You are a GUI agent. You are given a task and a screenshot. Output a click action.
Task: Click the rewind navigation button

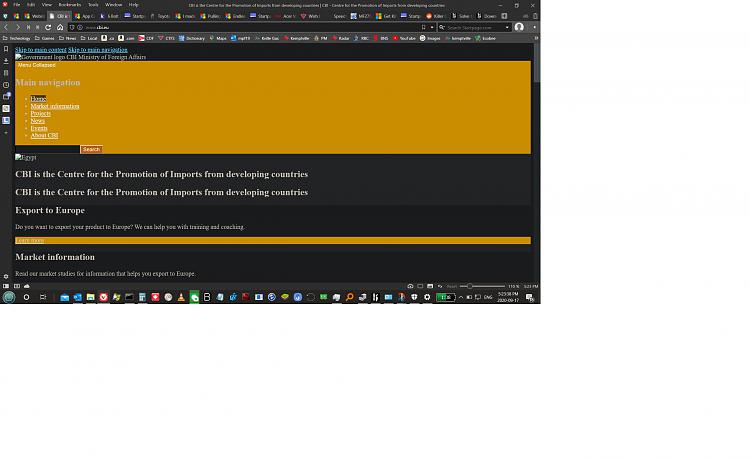[x=28, y=27]
